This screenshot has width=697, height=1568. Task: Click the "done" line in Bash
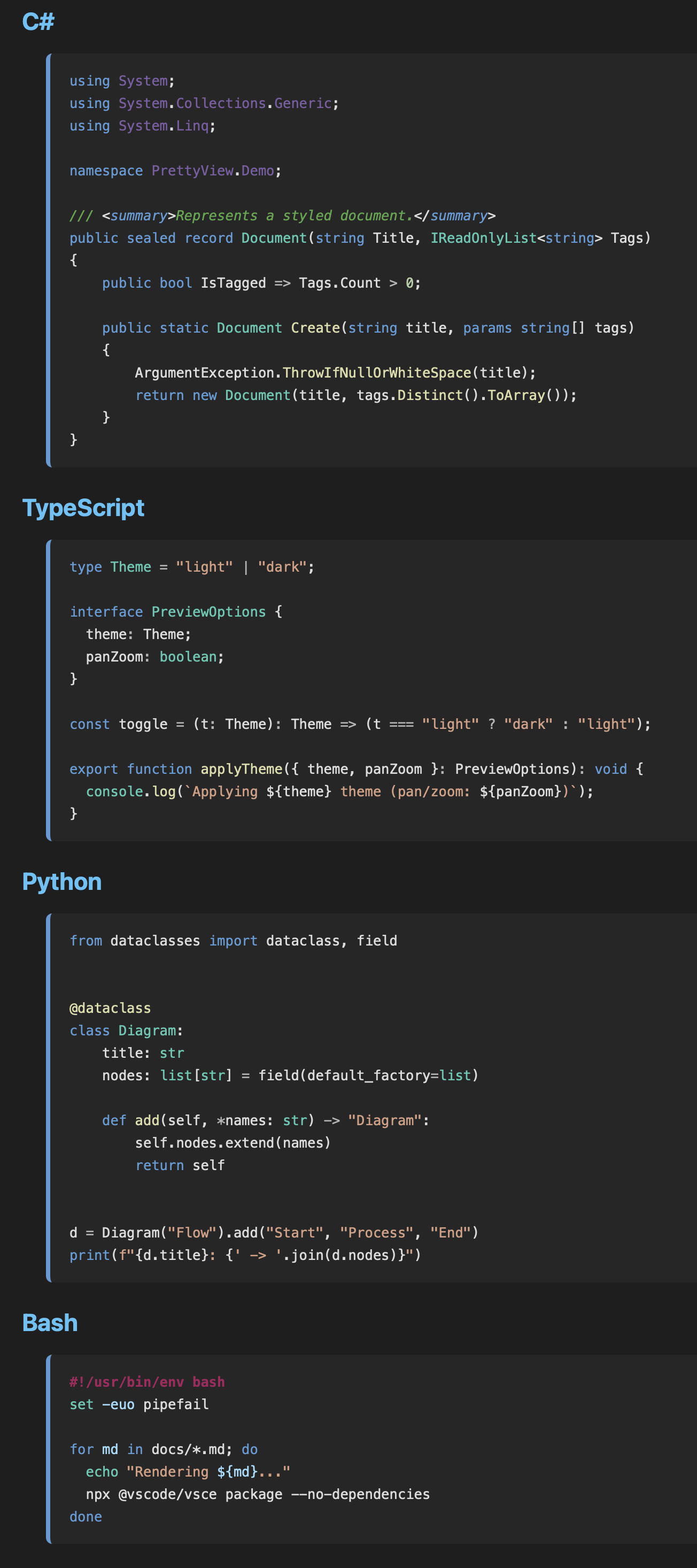pos(86,1518)
